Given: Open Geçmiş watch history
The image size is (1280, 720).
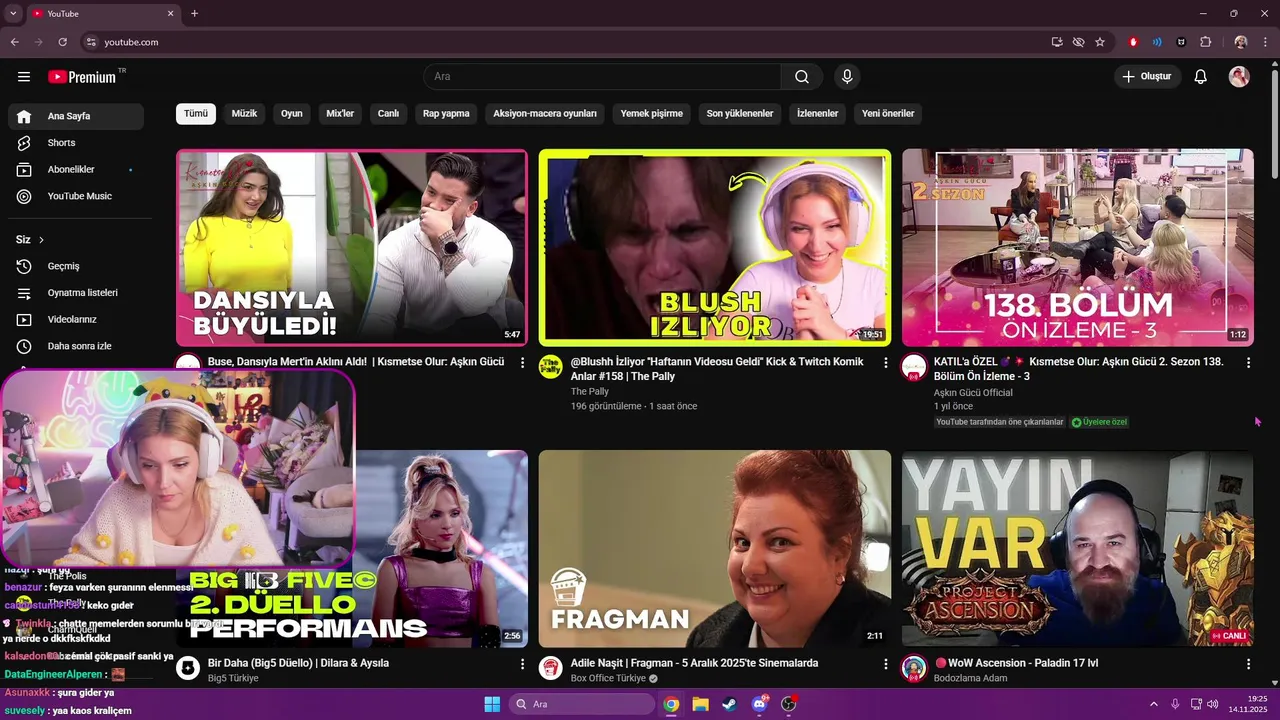Looking at the screenshot, I should pyautogui.click(x=76, y=266).
